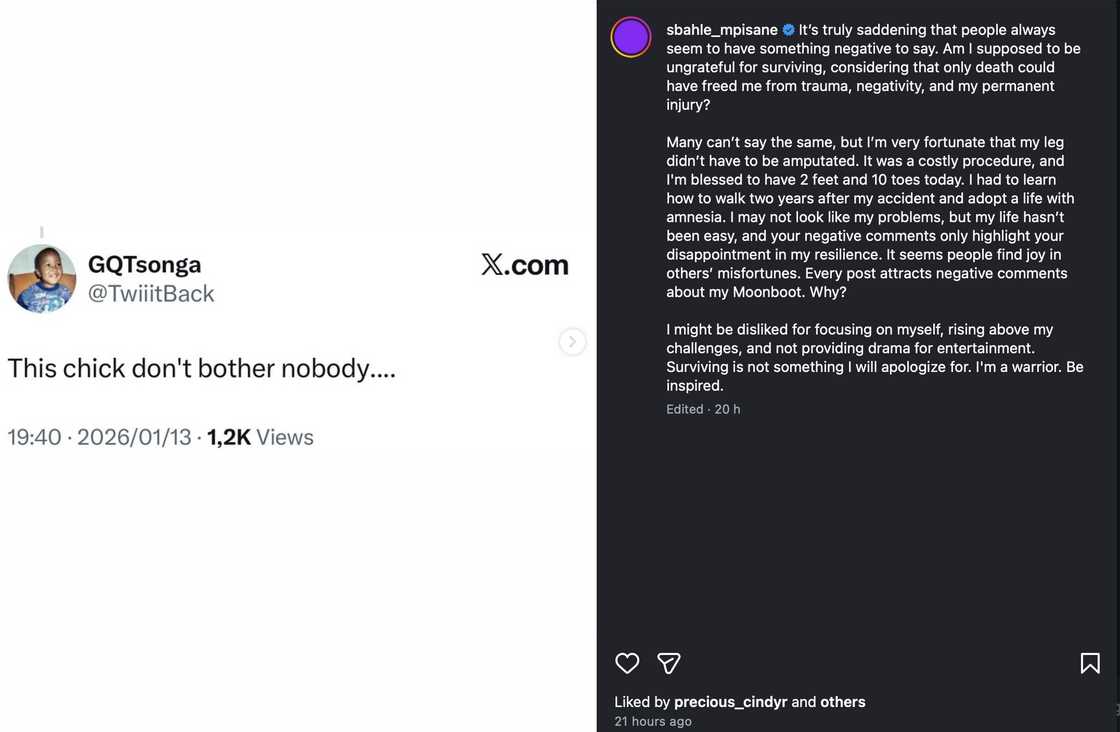Click the tweet text about this chick
1120x732 pixels.
point(201,368)
